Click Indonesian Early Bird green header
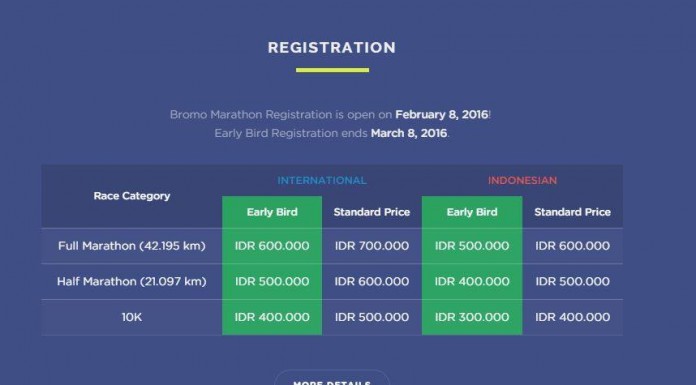 [472, 212]
